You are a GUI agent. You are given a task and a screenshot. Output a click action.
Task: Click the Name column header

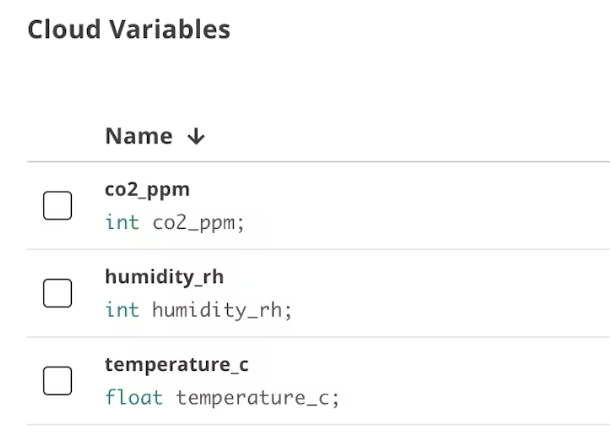(138, 137)
